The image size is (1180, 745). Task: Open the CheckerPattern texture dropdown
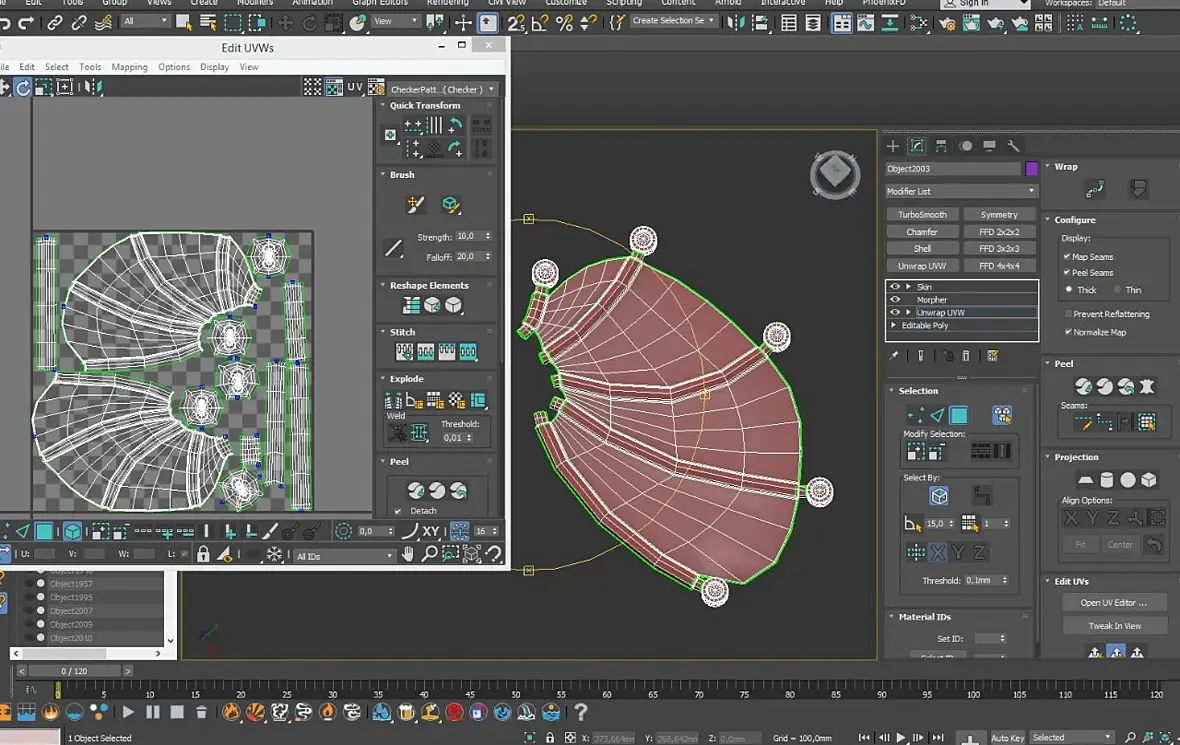[442, 89]
